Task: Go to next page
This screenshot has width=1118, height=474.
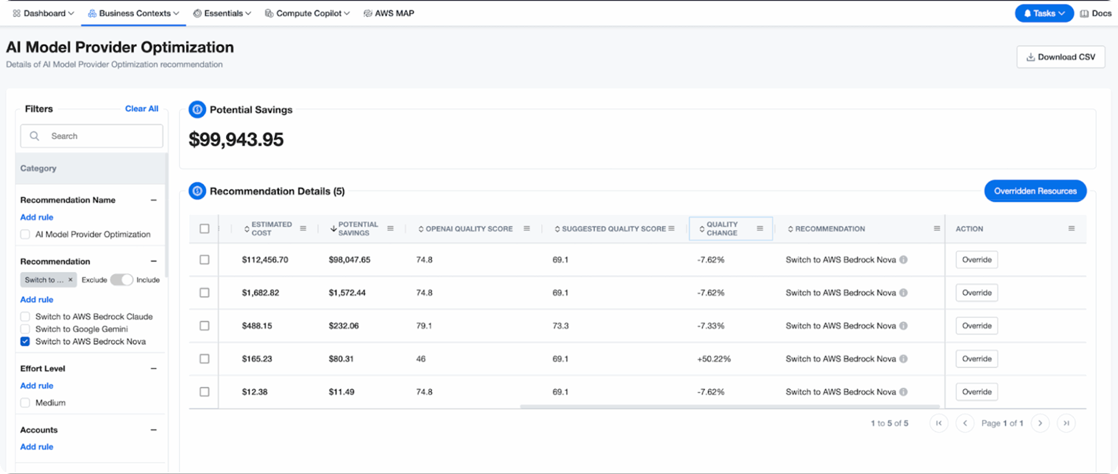Action: [x=1040, y=423]
